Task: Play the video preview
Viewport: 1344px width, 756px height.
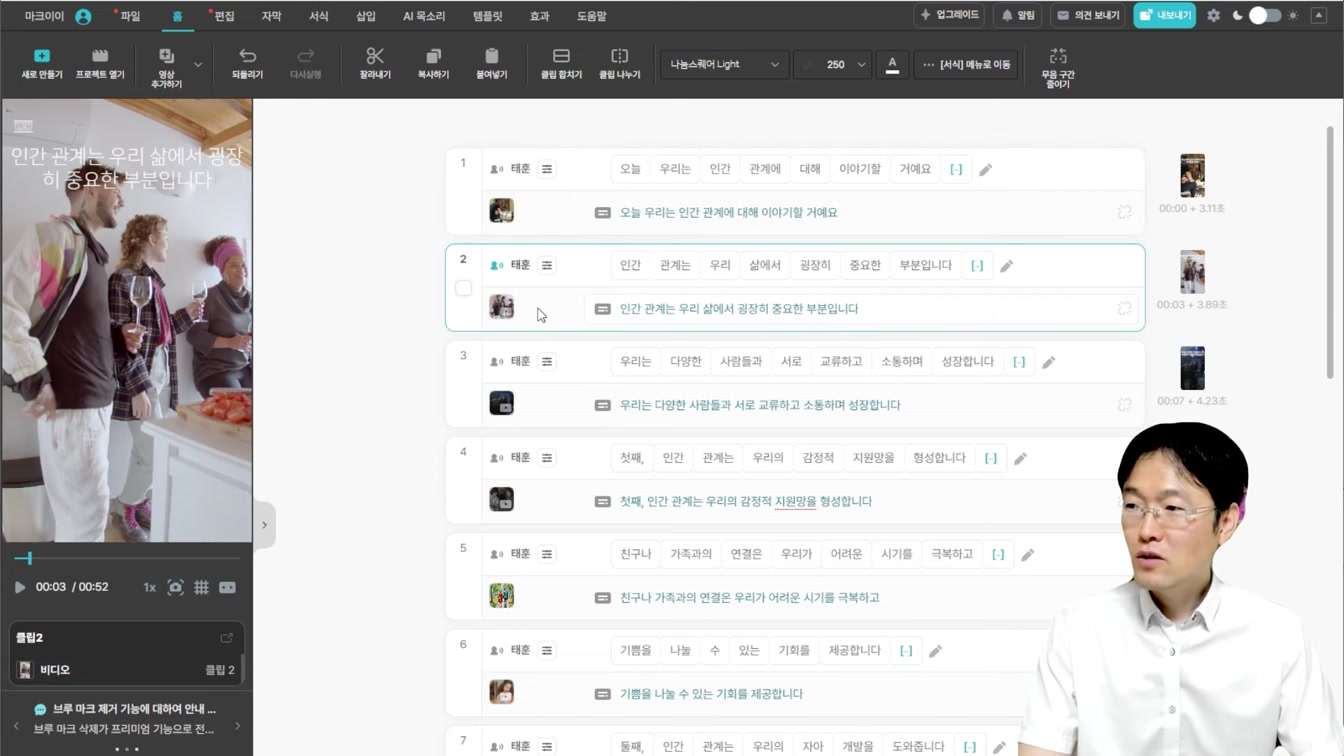Action: click(x=19, y=587)
